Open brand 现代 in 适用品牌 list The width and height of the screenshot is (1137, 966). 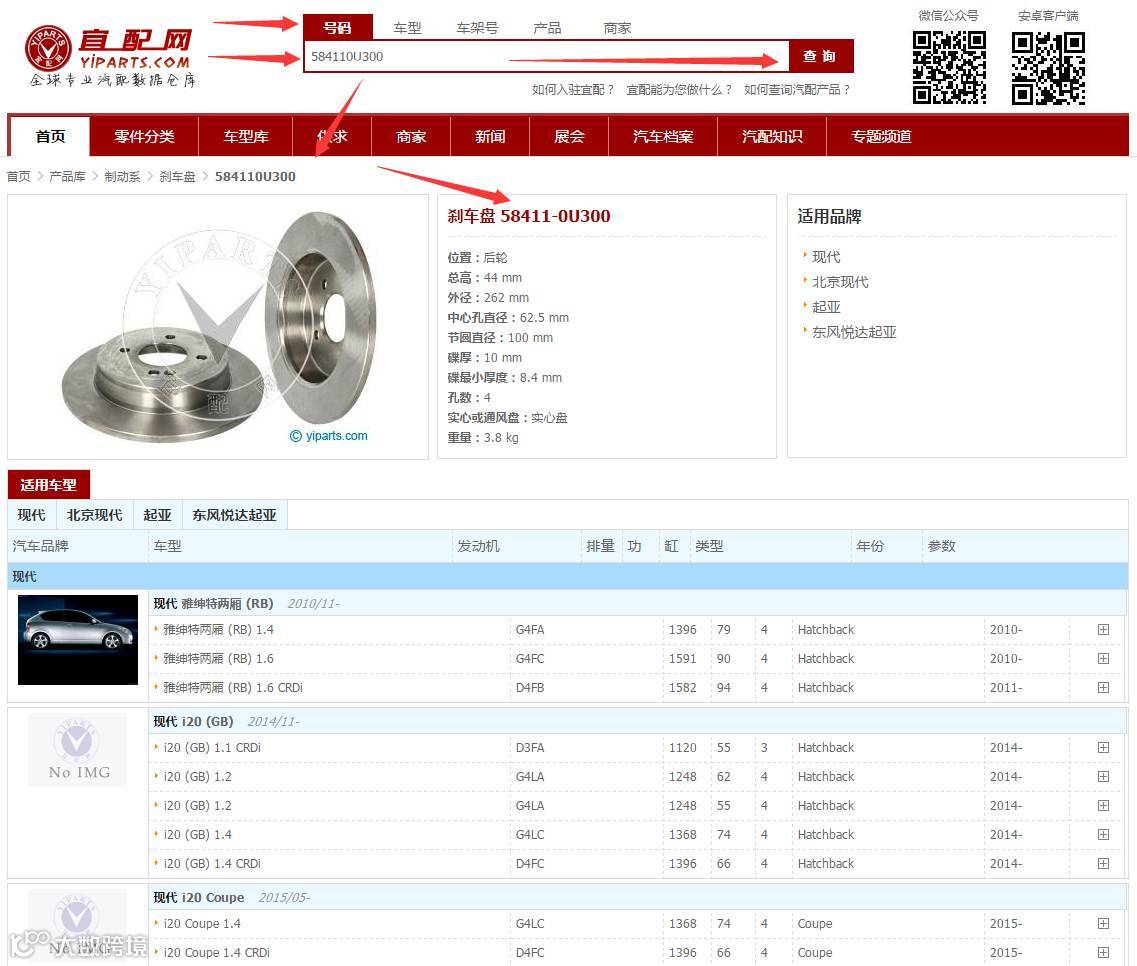click(826, 257)
